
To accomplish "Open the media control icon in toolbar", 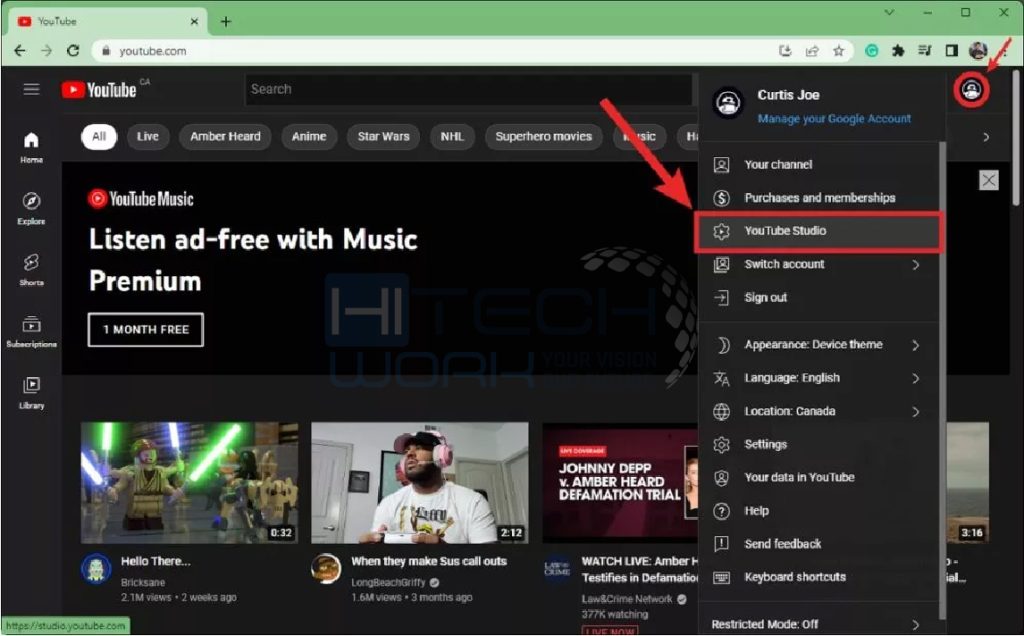I will [925, 50].
